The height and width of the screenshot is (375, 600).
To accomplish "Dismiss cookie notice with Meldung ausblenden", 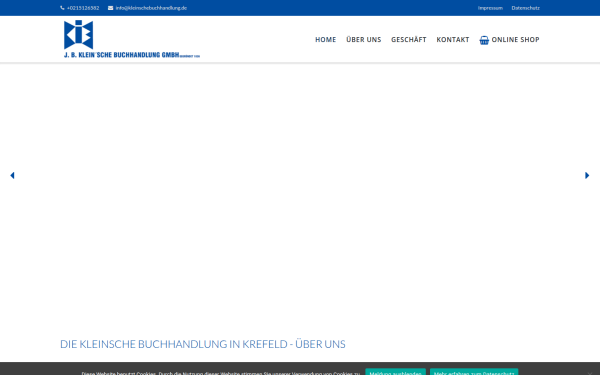I will [x=395, y=373].
